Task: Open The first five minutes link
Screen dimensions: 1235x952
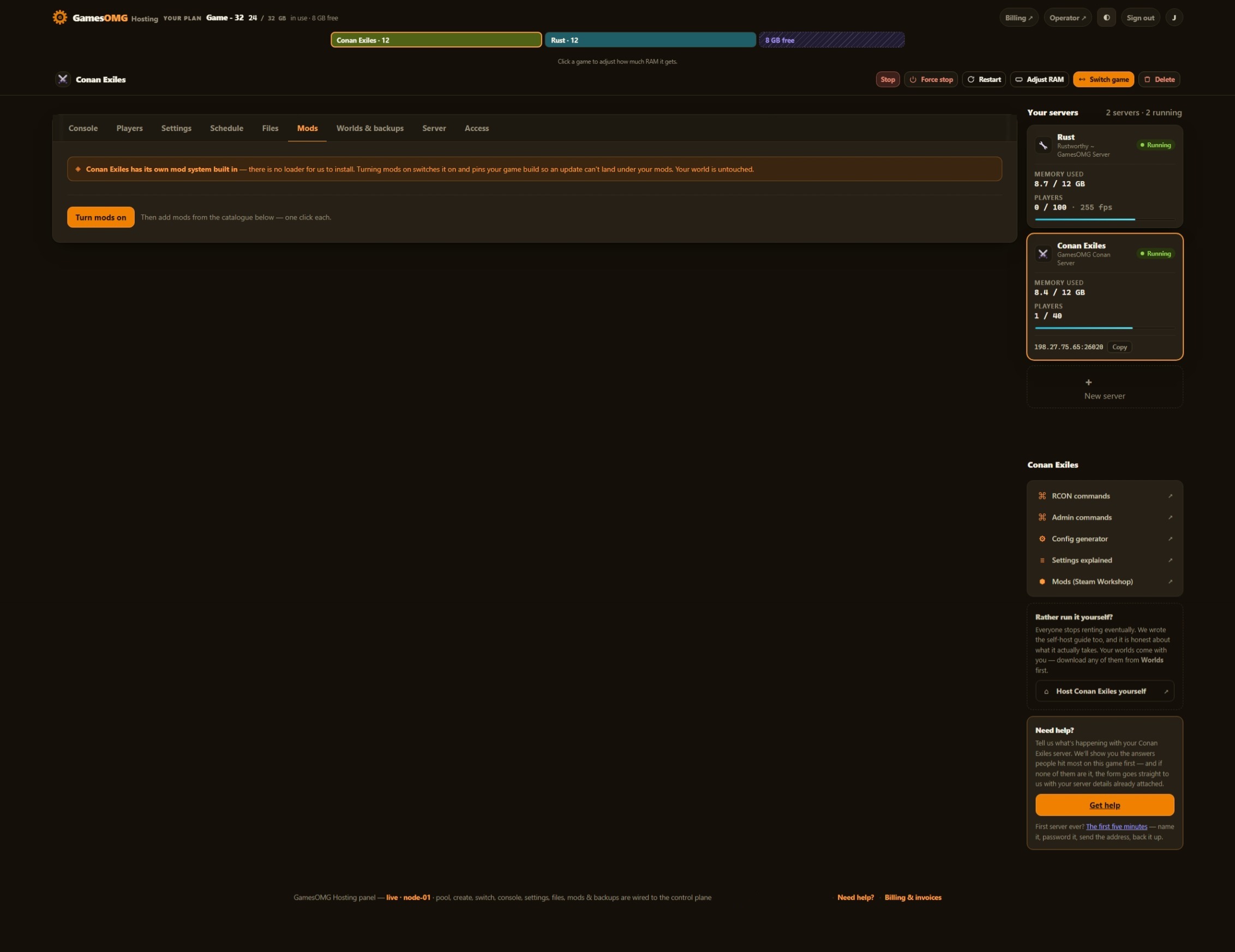Action: (1116, 827)
